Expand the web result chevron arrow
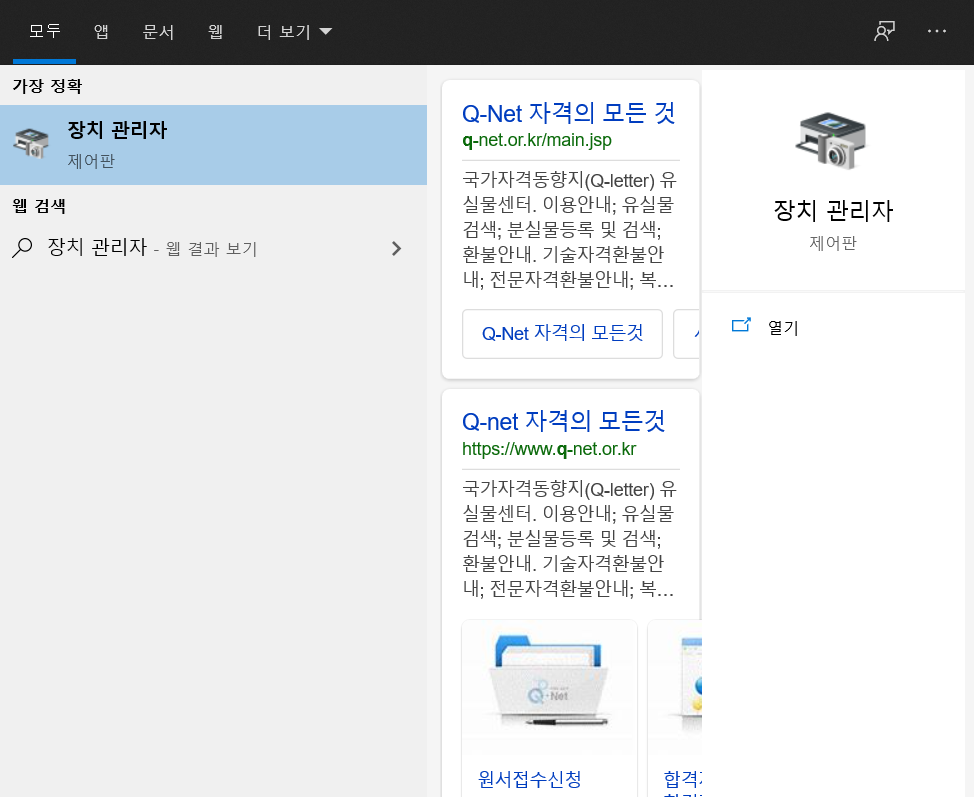 (x=396, y=248)
